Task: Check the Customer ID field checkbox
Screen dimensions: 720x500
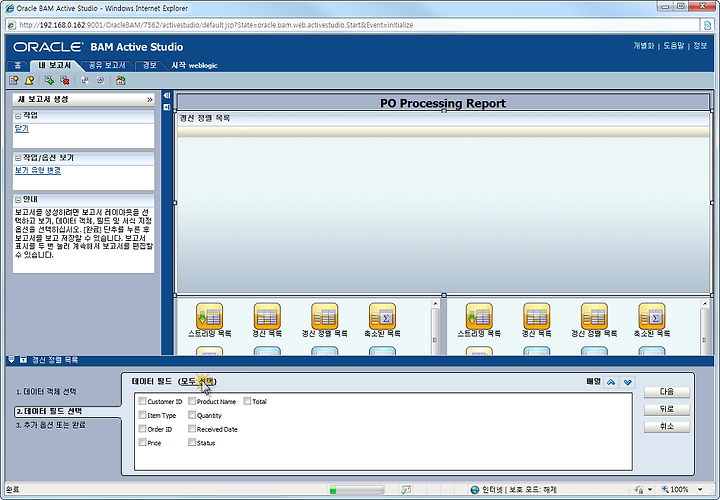Action: point(142,401)
